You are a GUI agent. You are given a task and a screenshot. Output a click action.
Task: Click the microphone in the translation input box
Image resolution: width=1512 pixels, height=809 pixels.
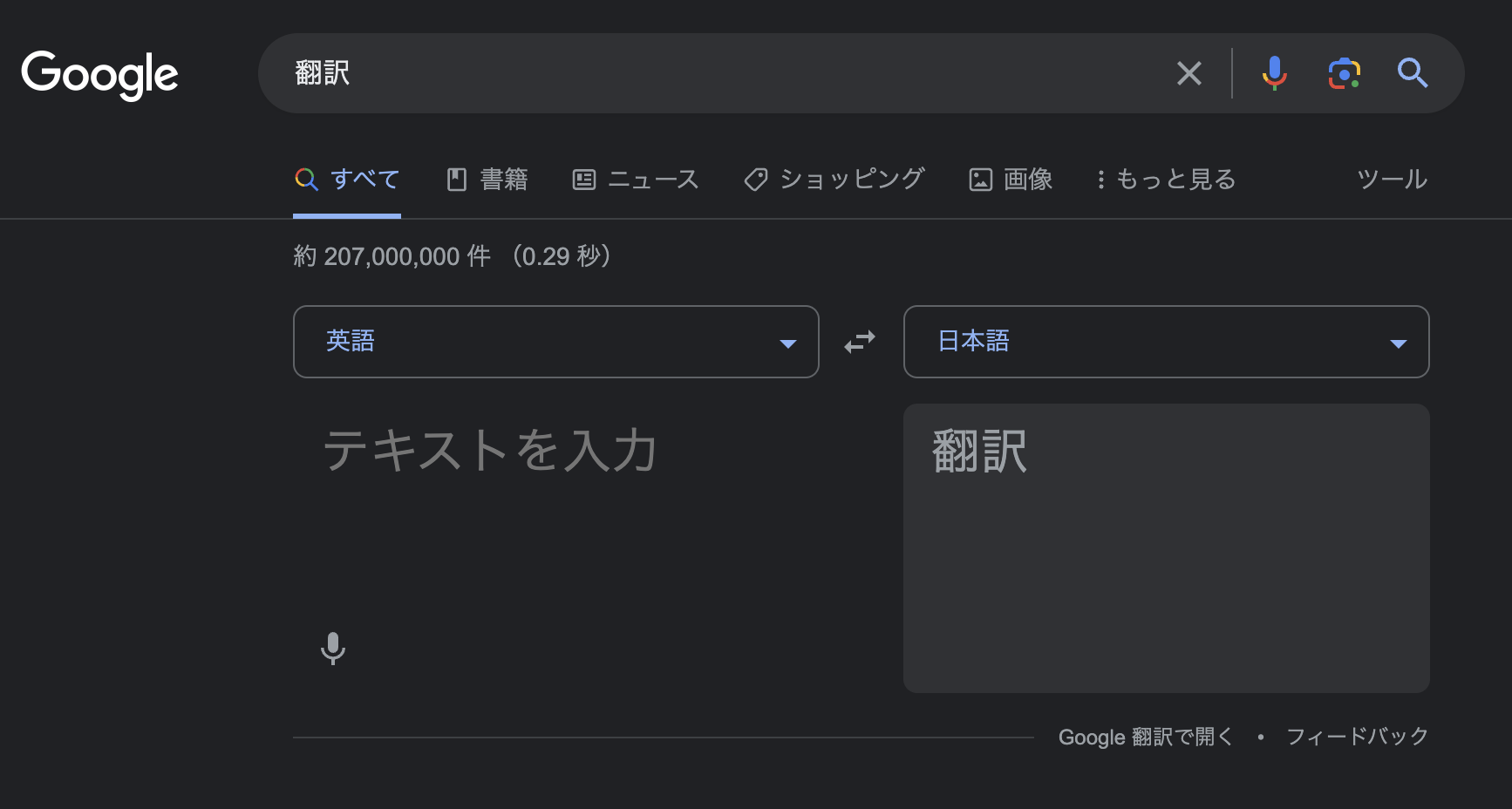point(334,649)
